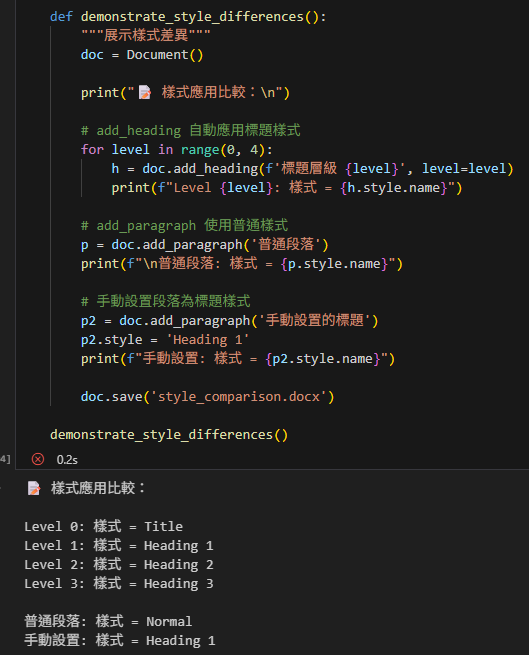Click the doc.save('style_comparison.docx') line
This screenshot has height=655, width=529.
208,396
